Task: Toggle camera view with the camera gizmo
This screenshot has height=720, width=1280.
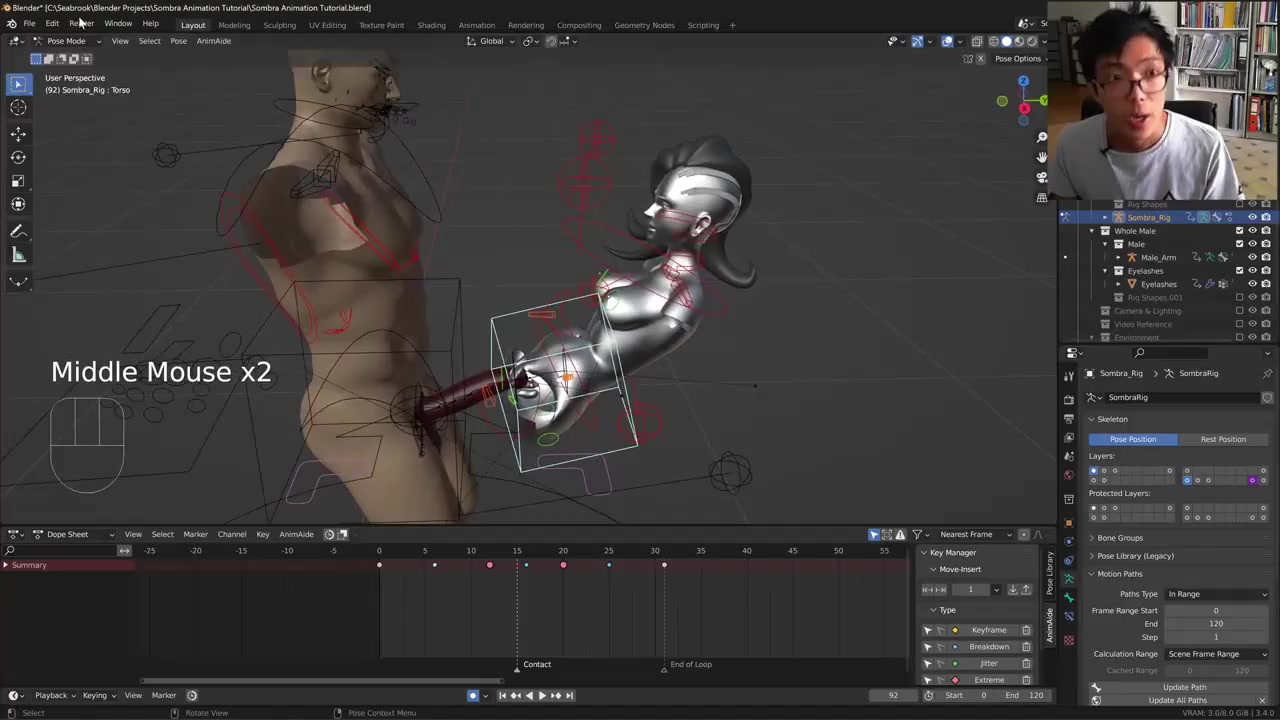Action: pyautogui.click(x=1042, y=177)
